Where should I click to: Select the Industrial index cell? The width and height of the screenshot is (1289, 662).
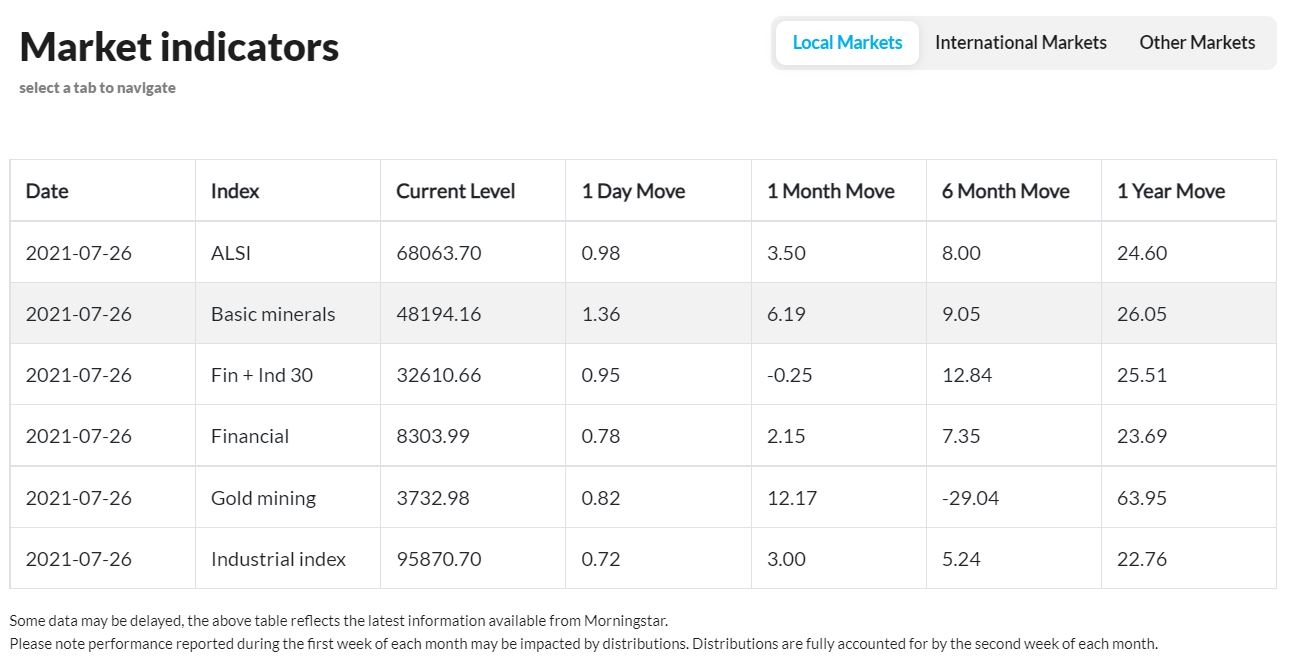pyautogui.click(x=288, y=559)
